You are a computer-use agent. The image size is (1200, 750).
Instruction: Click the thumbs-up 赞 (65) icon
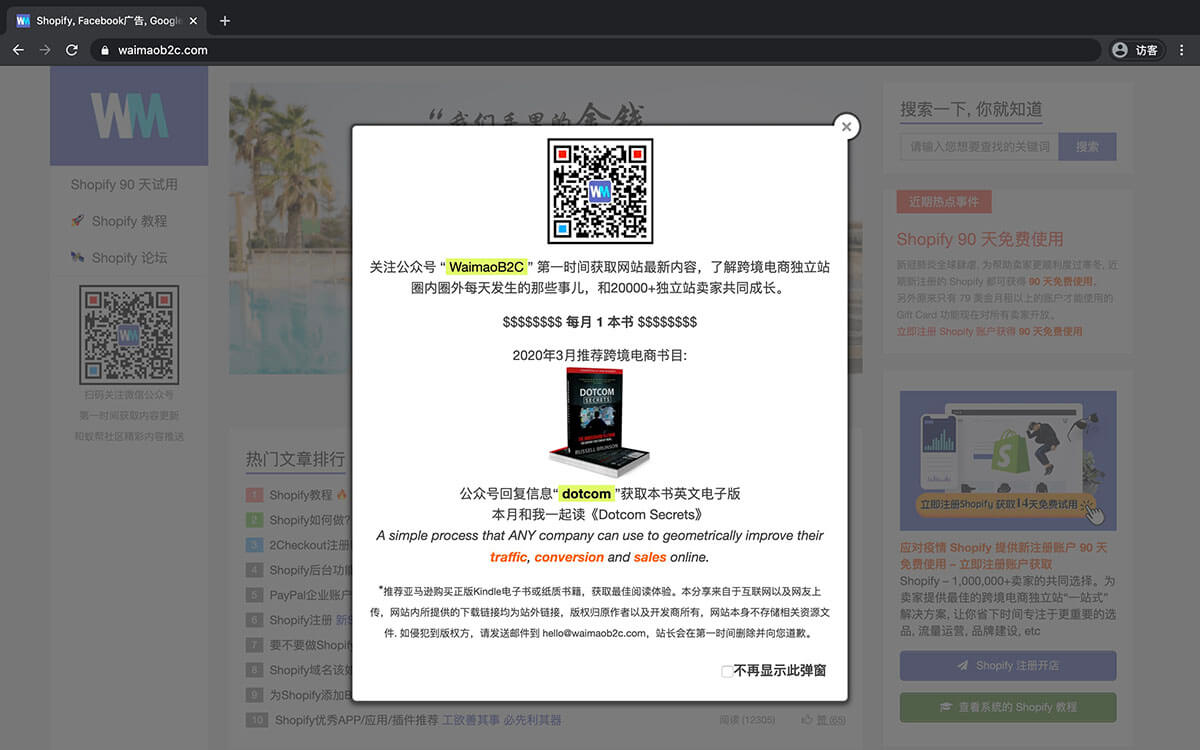(807, 719)
